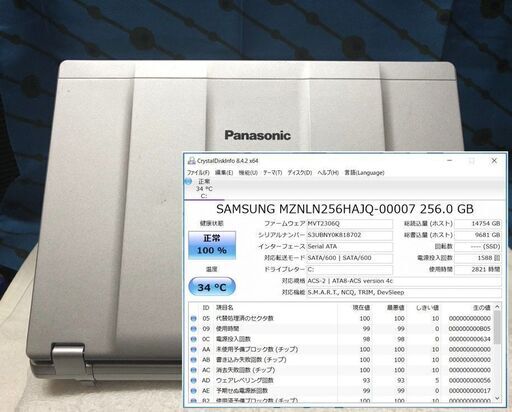
Task: Click the serial number field S3UBNY0K818702
Action: (349, 235)
